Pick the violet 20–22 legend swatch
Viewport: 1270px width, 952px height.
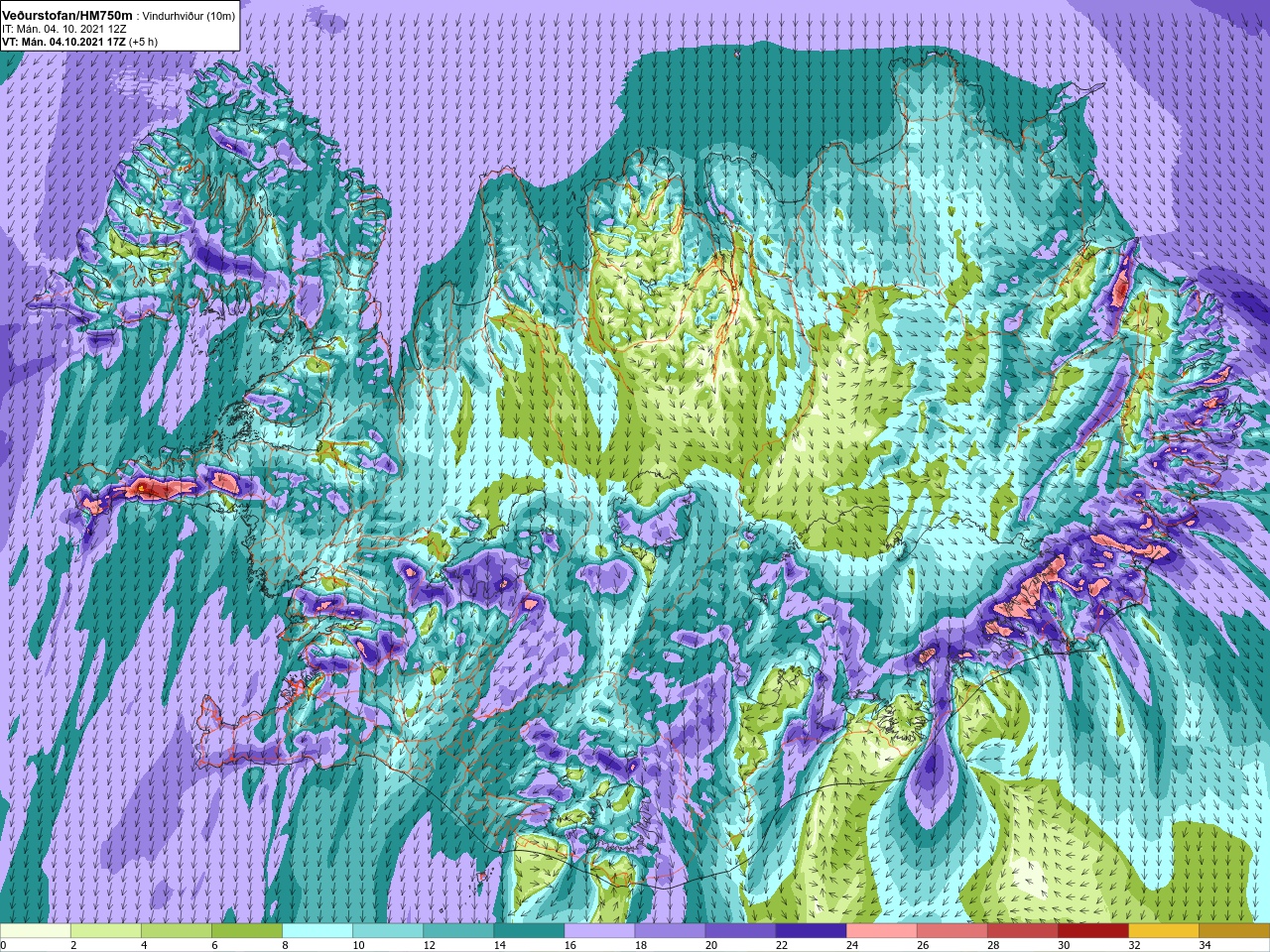click(740, 931)
